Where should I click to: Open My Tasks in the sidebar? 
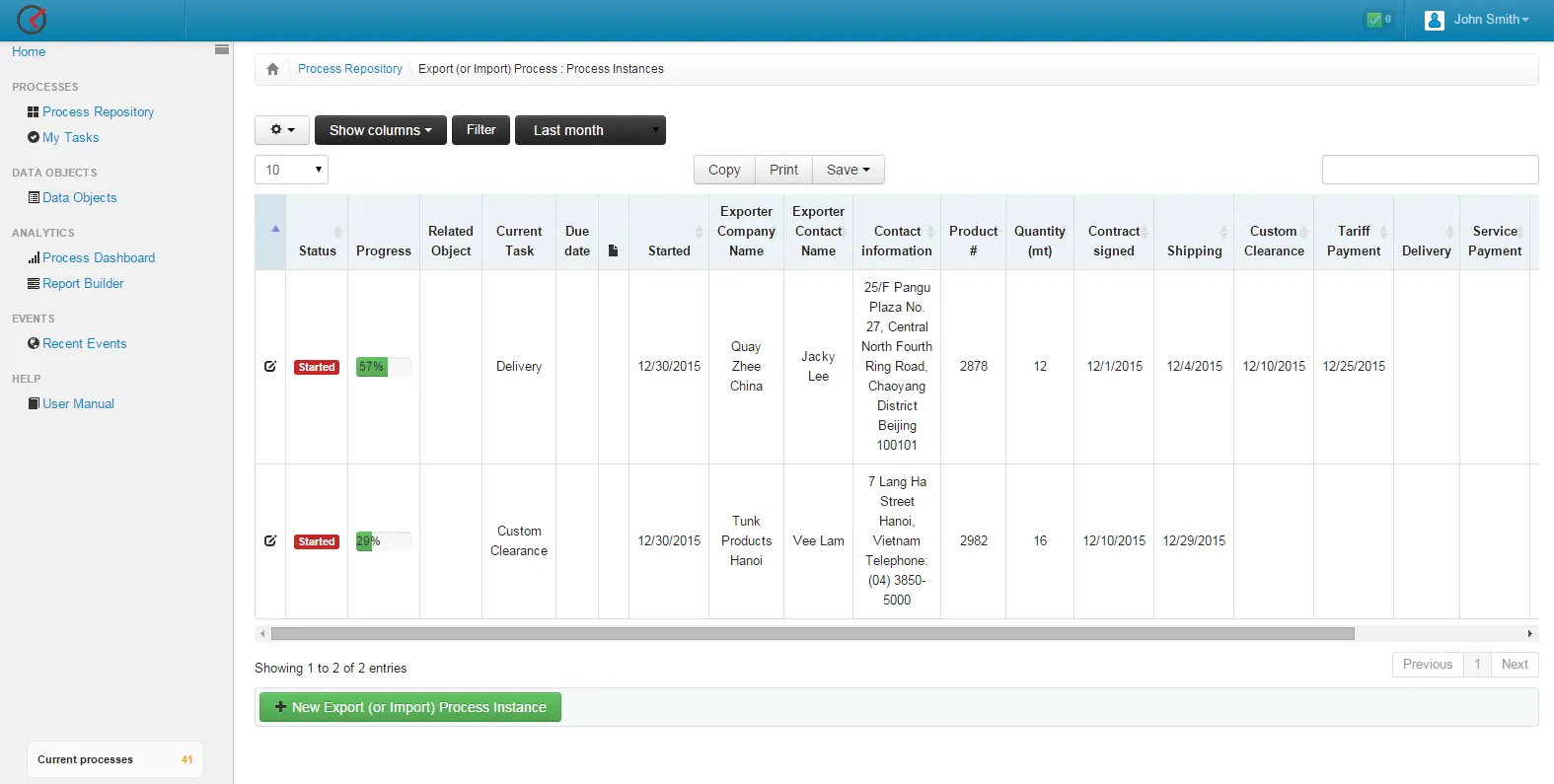[71, 138]
